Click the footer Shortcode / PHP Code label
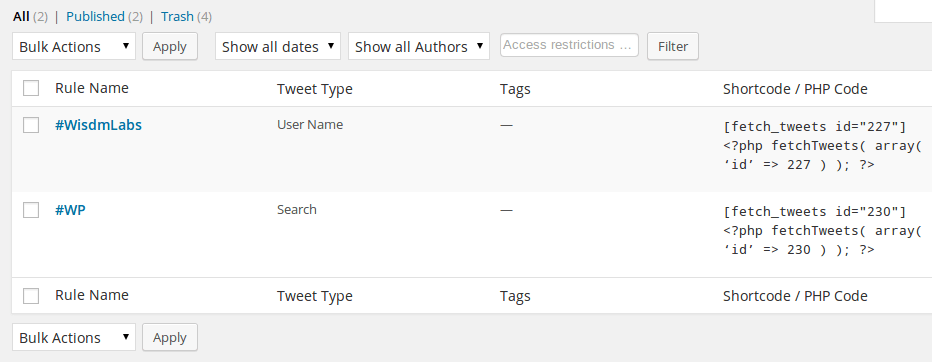The width and height of the screenshot is (932, 362). tap(795, 296)
